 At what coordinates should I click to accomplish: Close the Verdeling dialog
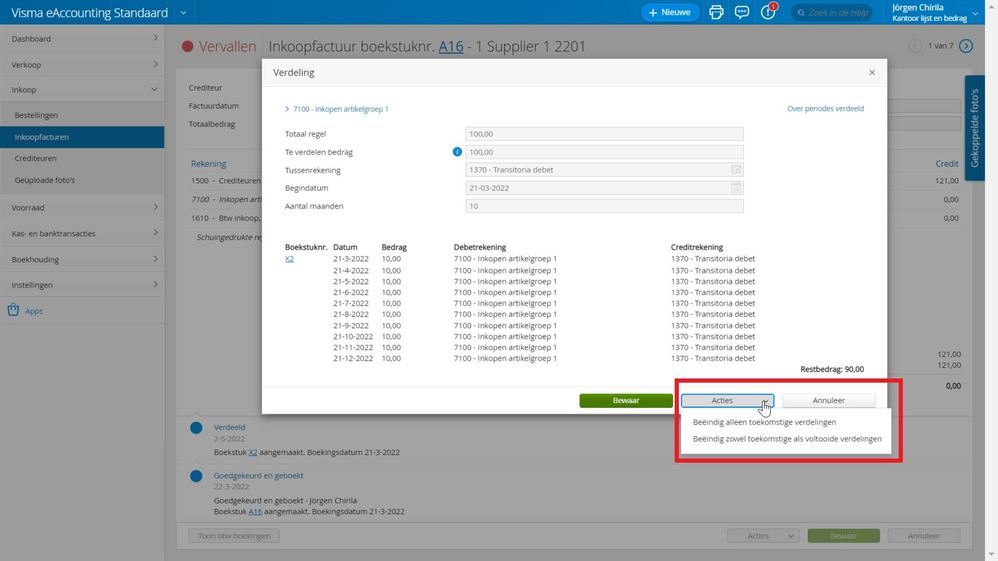(x=872, y=73)
